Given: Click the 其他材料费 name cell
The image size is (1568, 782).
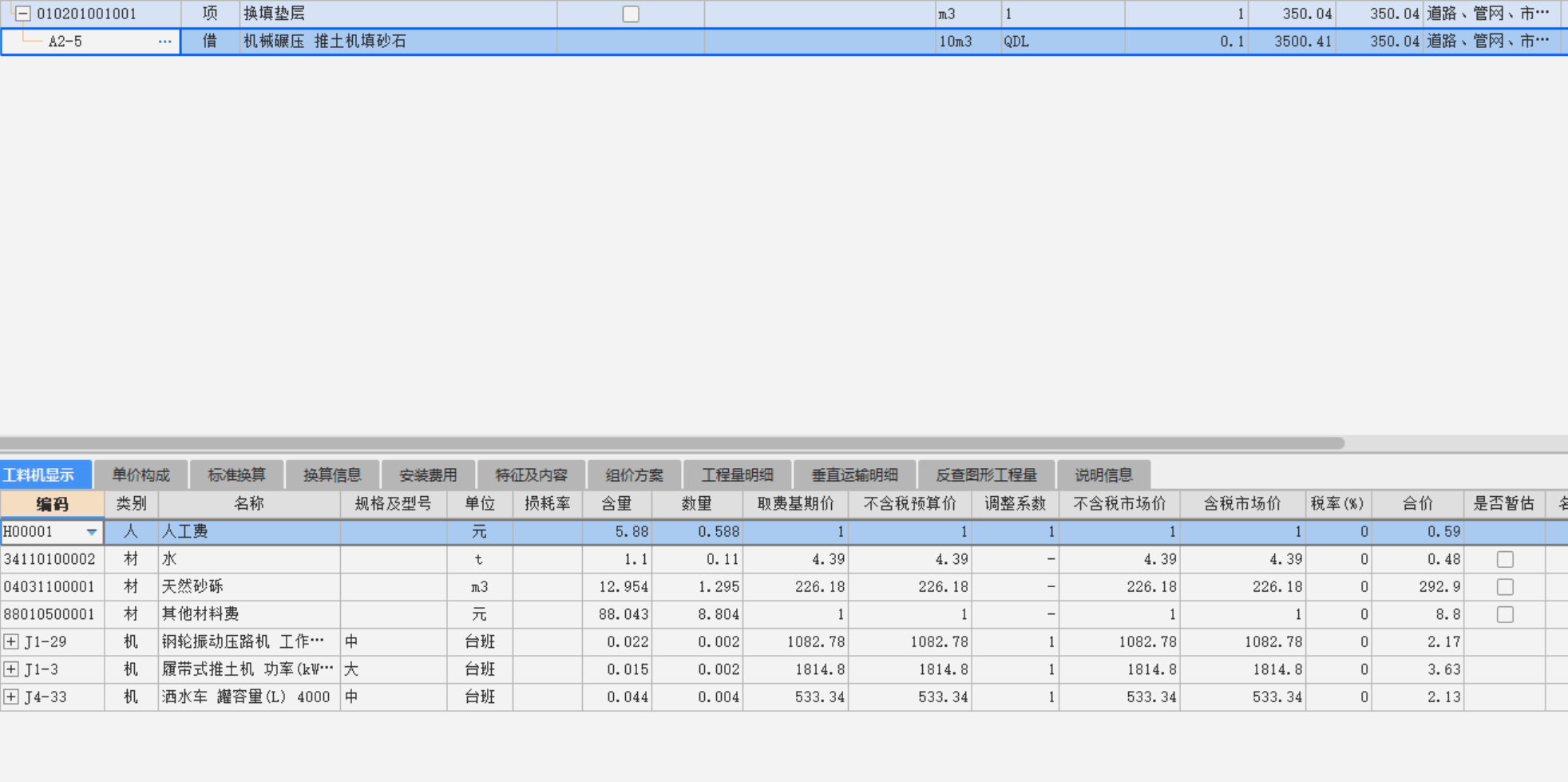Looking at the screenshot, I should pos(249,614).
